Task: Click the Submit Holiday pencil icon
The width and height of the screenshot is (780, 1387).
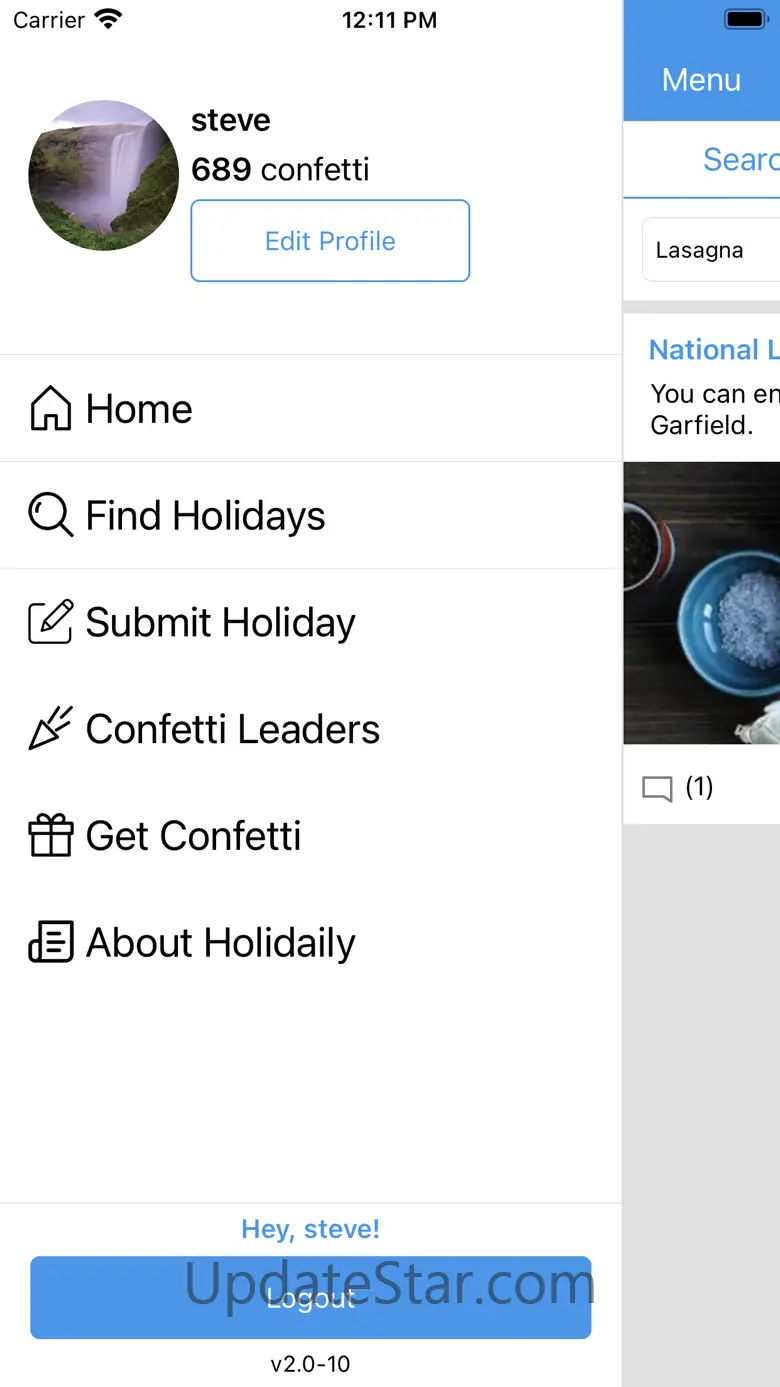Action: click(51, 623)
